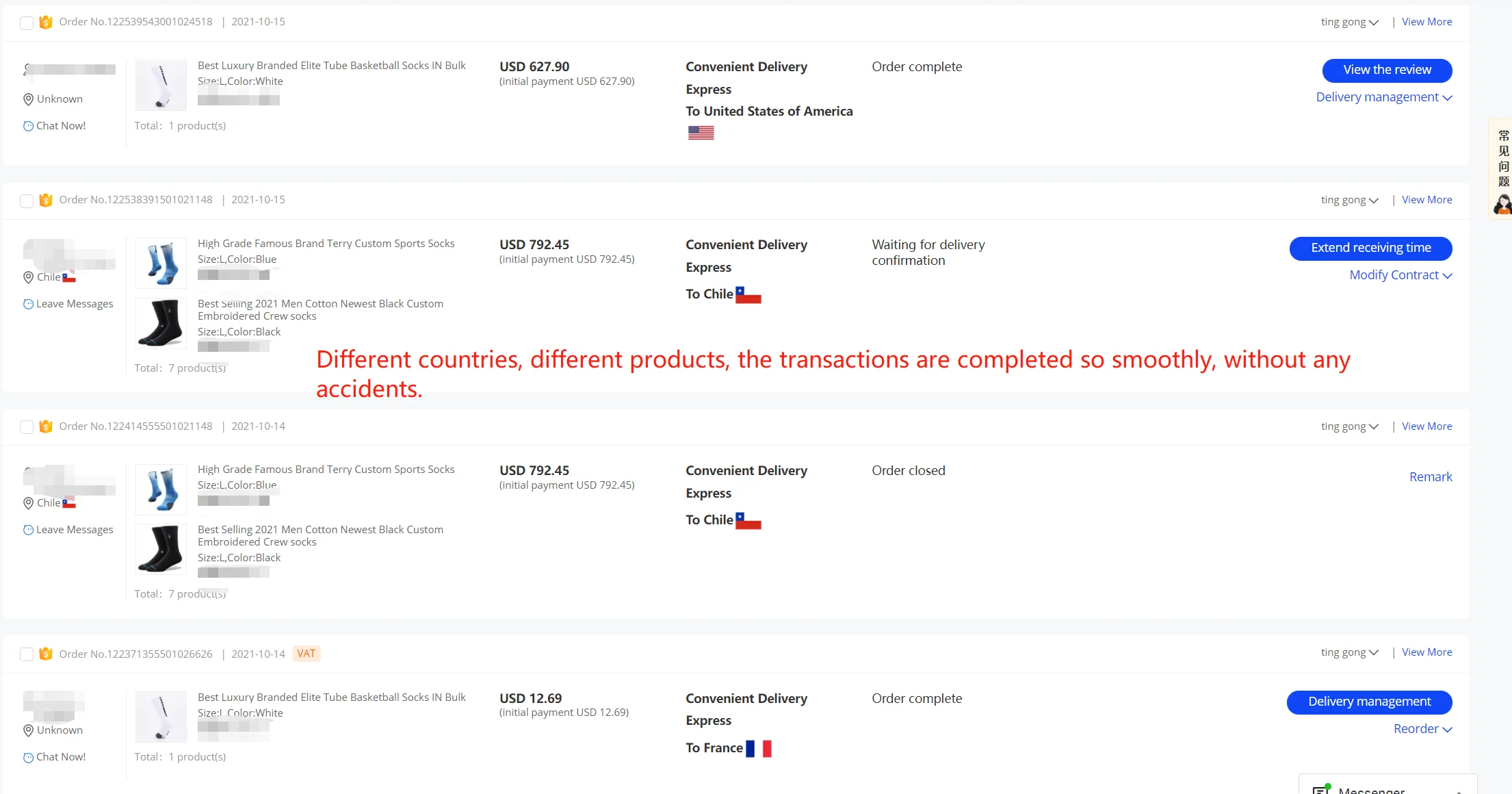The width and height of the screenshot is (1512, 794).
Task: Open the ting gong menu on first order
Action: click(1349, 22)
